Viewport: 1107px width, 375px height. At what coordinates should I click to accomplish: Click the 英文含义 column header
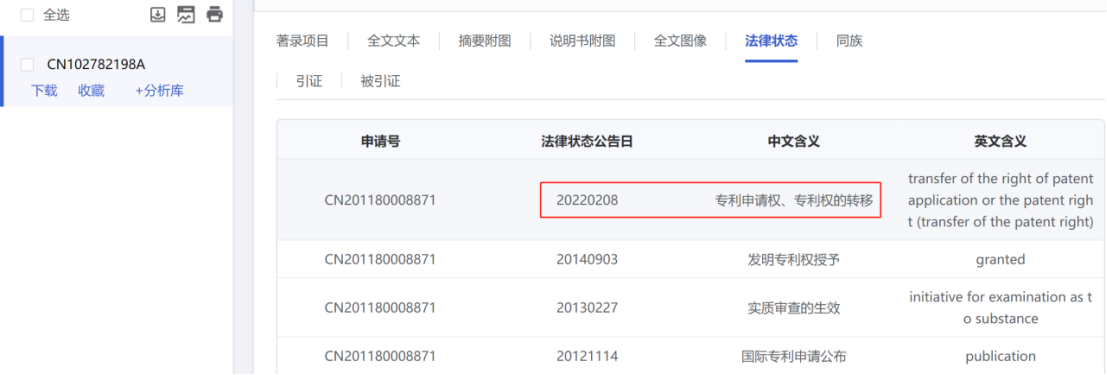(x=1000, y=141)
